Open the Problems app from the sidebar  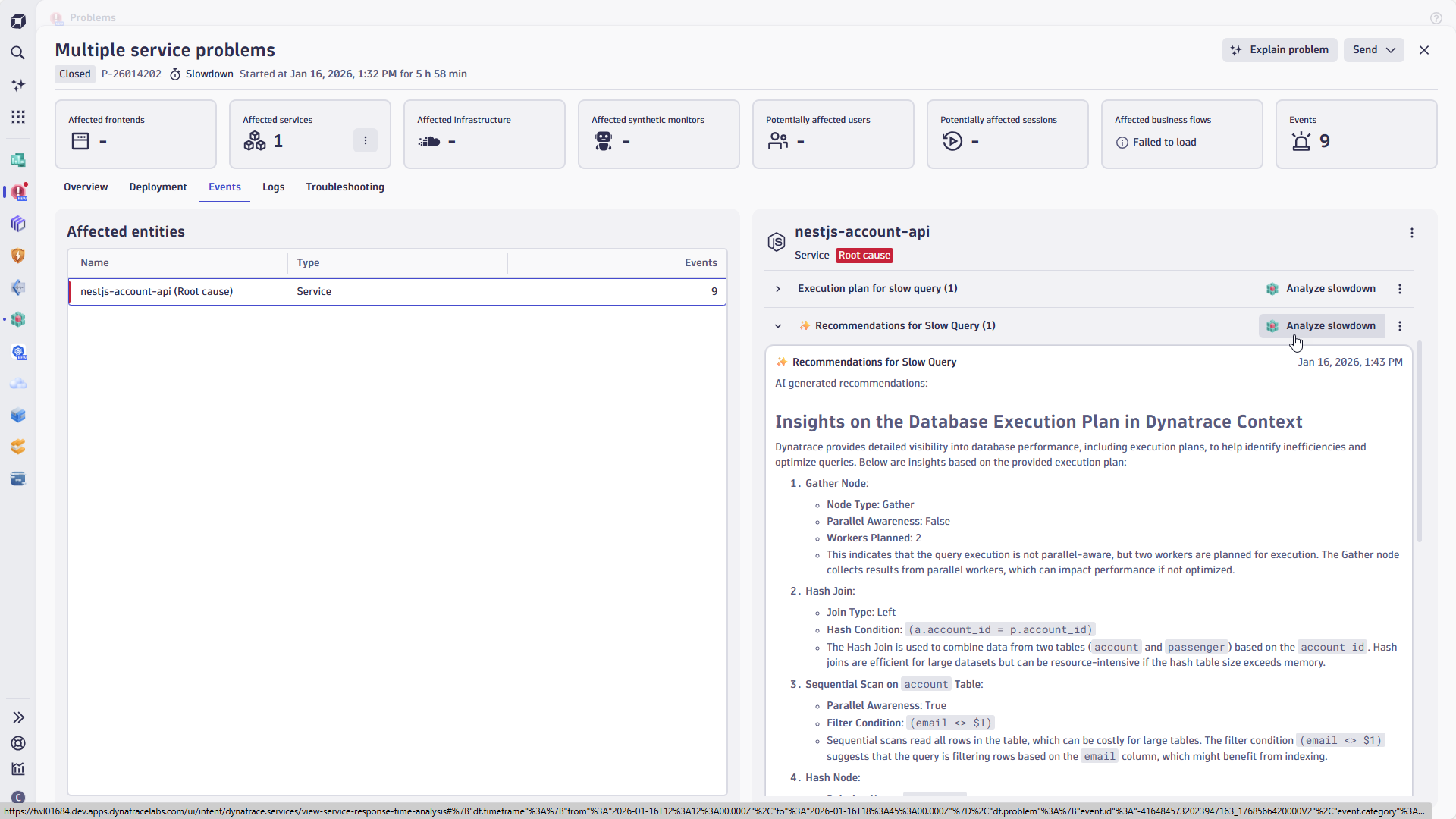[18, 192]
